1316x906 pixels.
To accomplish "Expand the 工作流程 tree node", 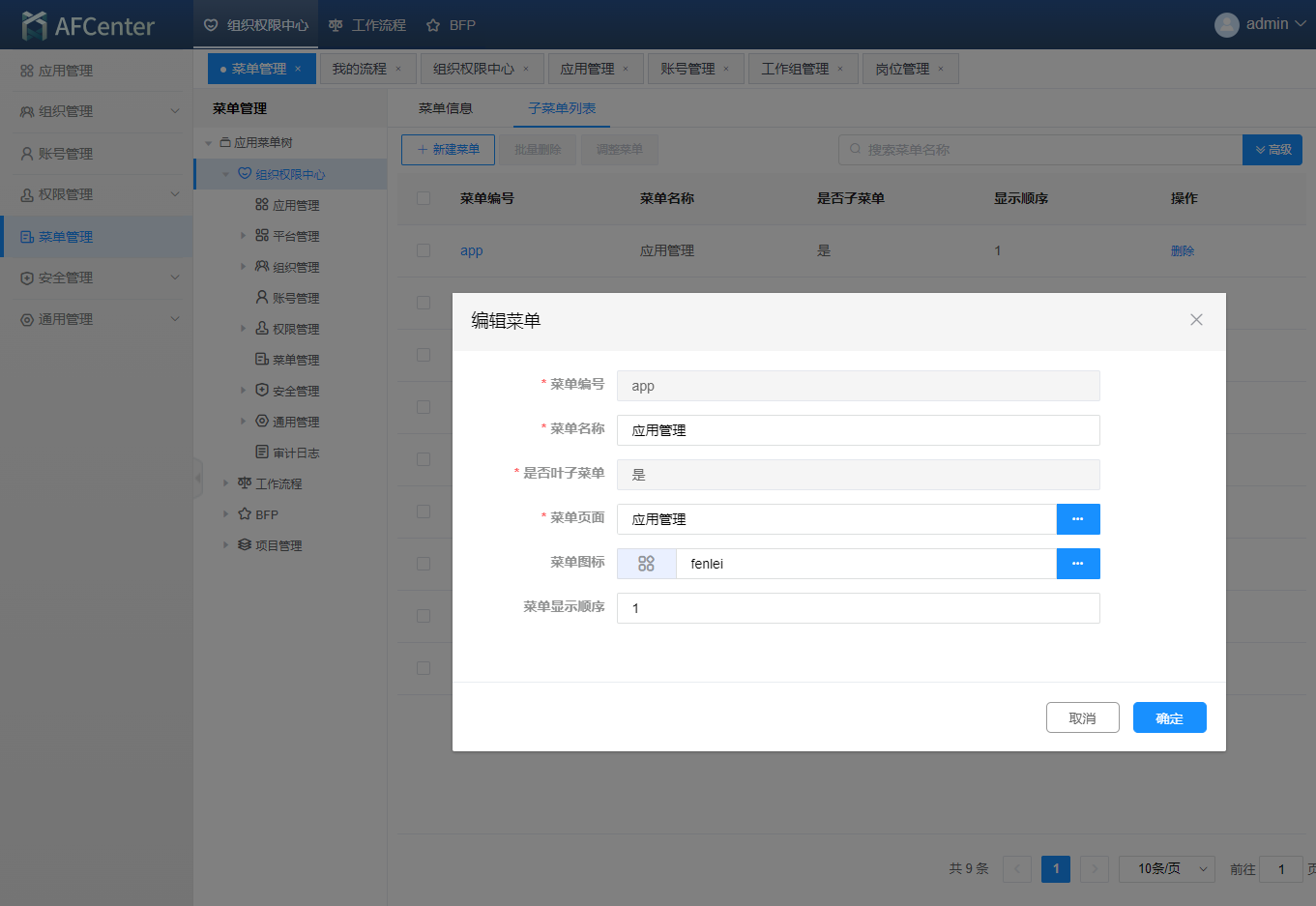I will [226, 483].
